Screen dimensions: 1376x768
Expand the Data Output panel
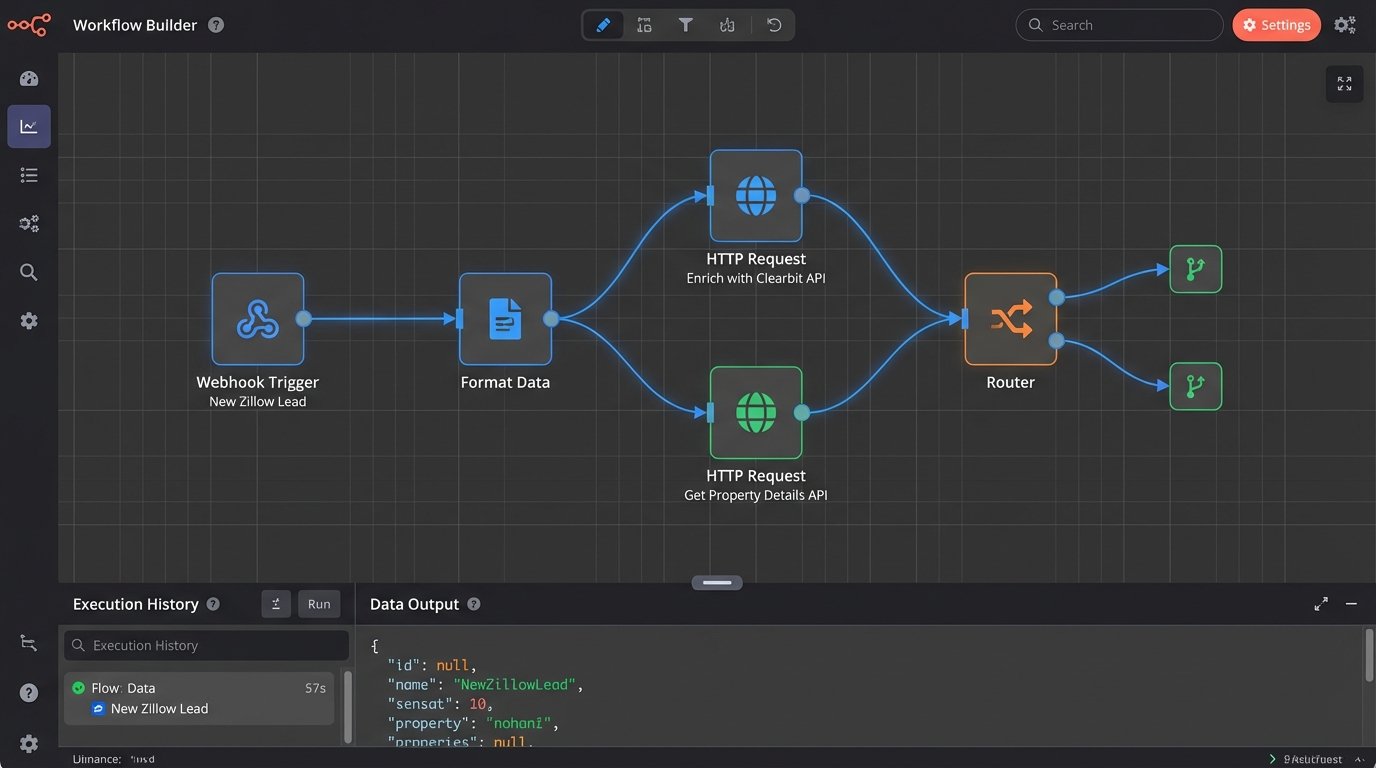(1321, 604)
